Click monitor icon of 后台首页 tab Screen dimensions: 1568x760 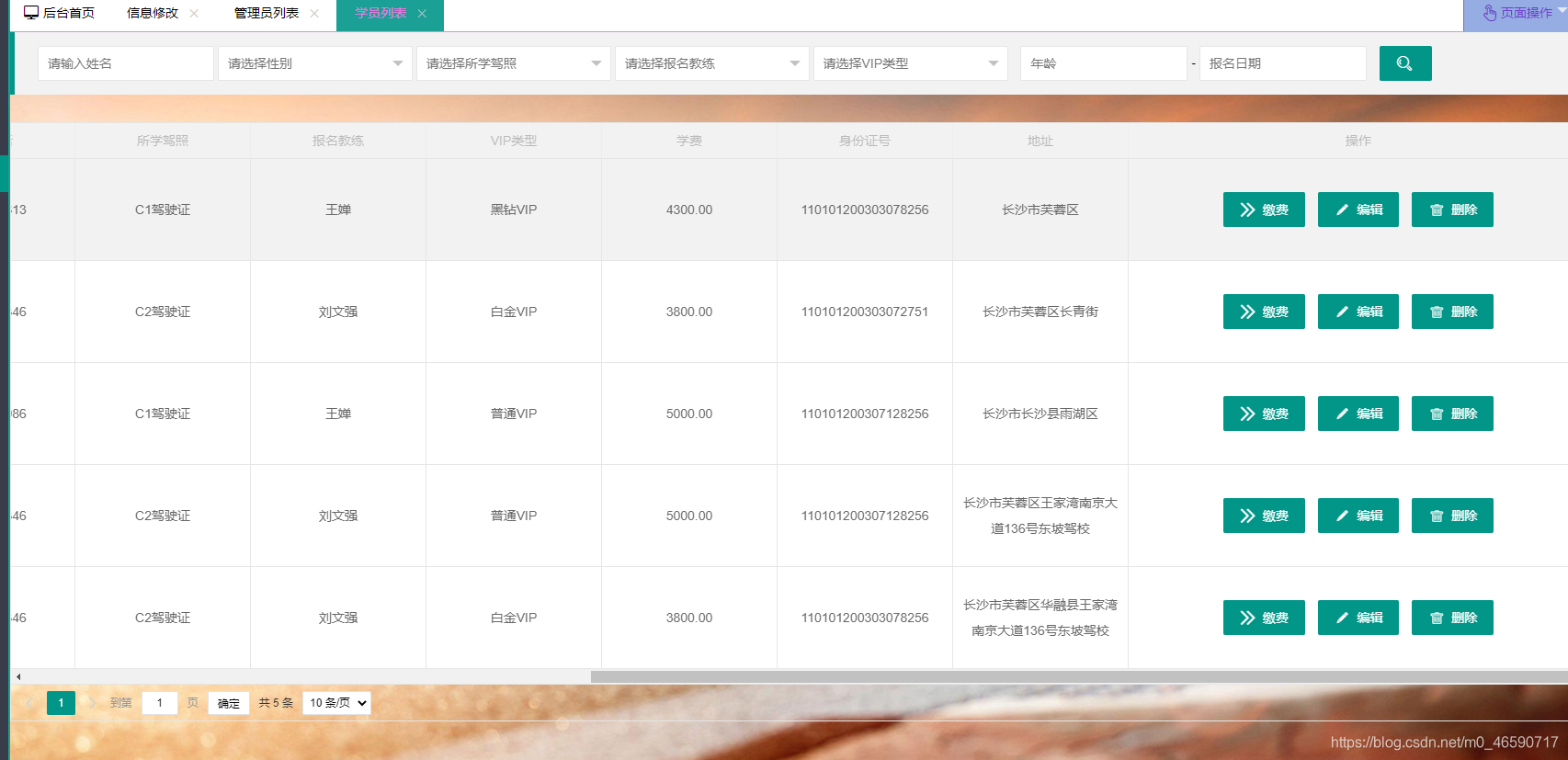31,13
